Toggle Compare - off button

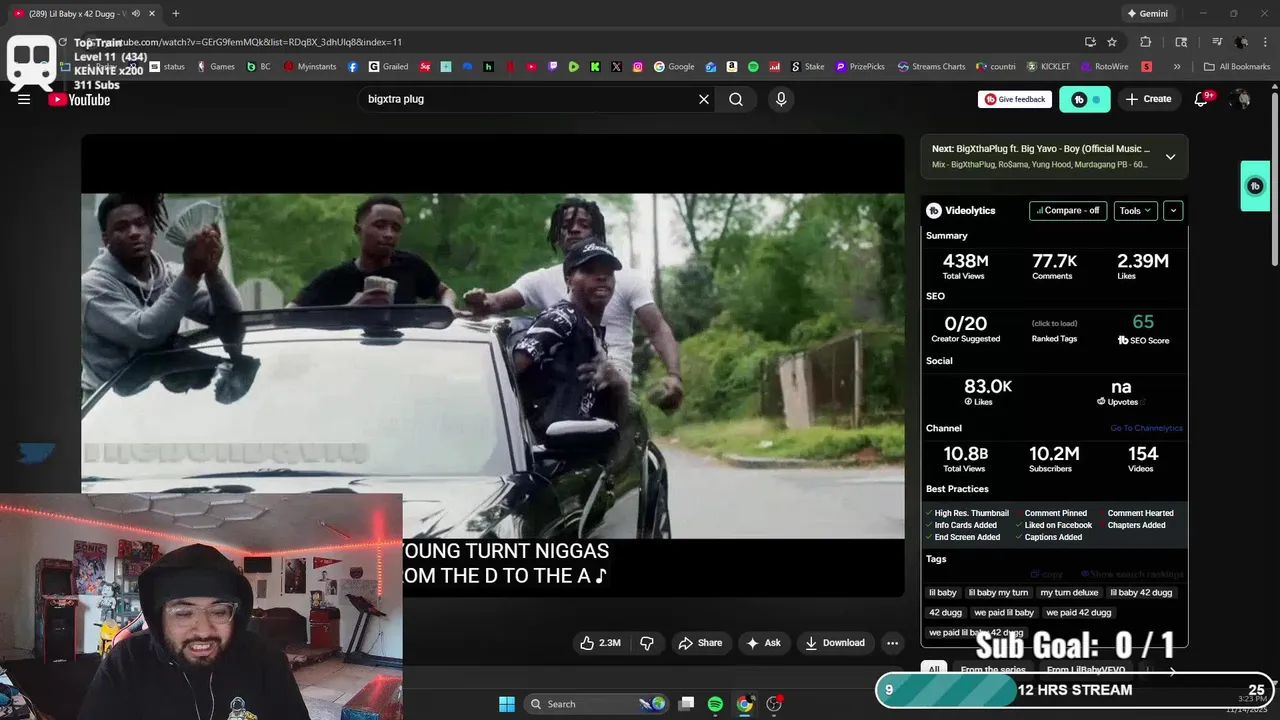1068,210
